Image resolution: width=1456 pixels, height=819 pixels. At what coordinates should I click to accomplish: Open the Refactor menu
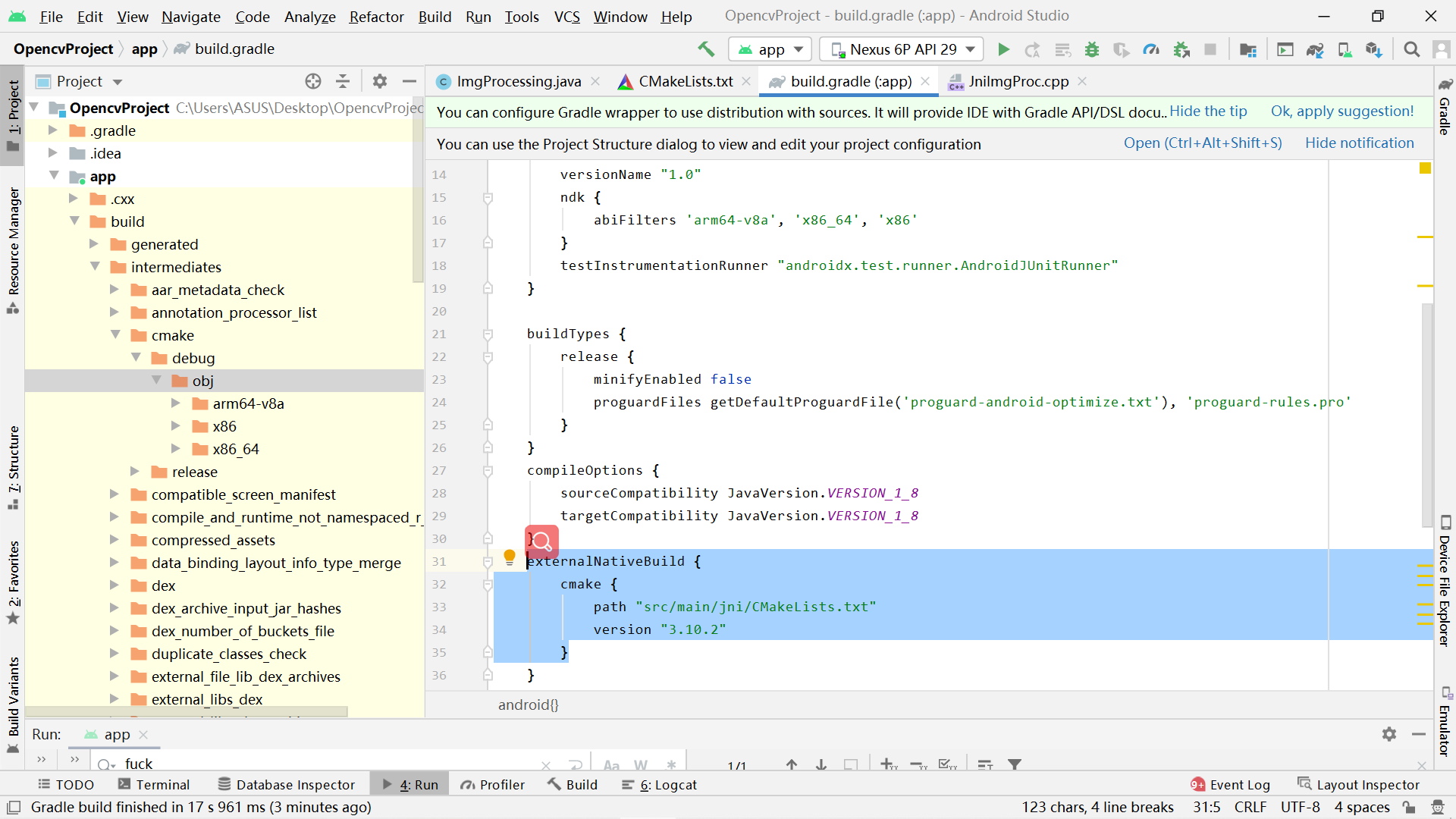376,16
